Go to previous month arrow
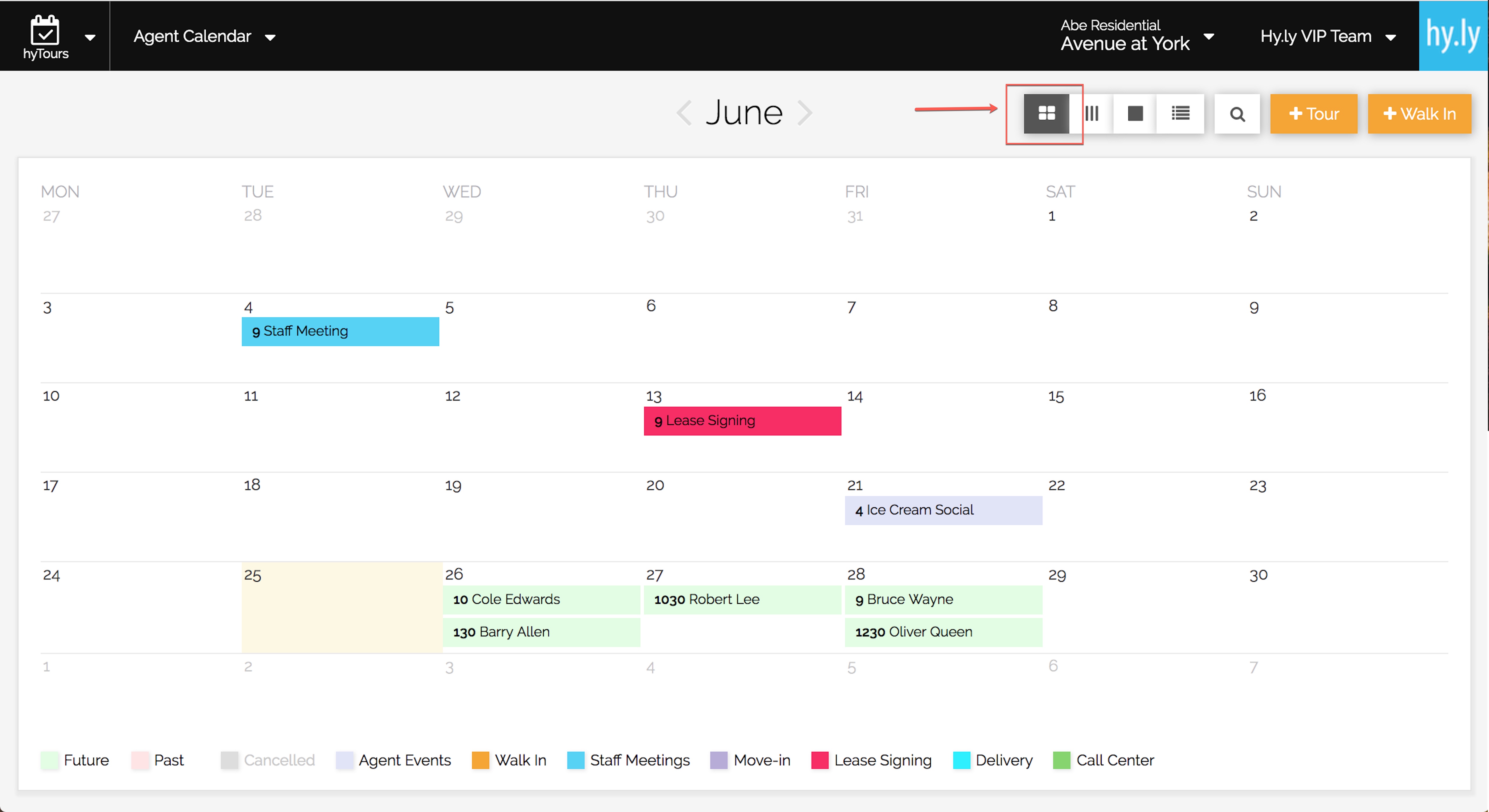Screen dimensions: 1489x812 [684, 113]
